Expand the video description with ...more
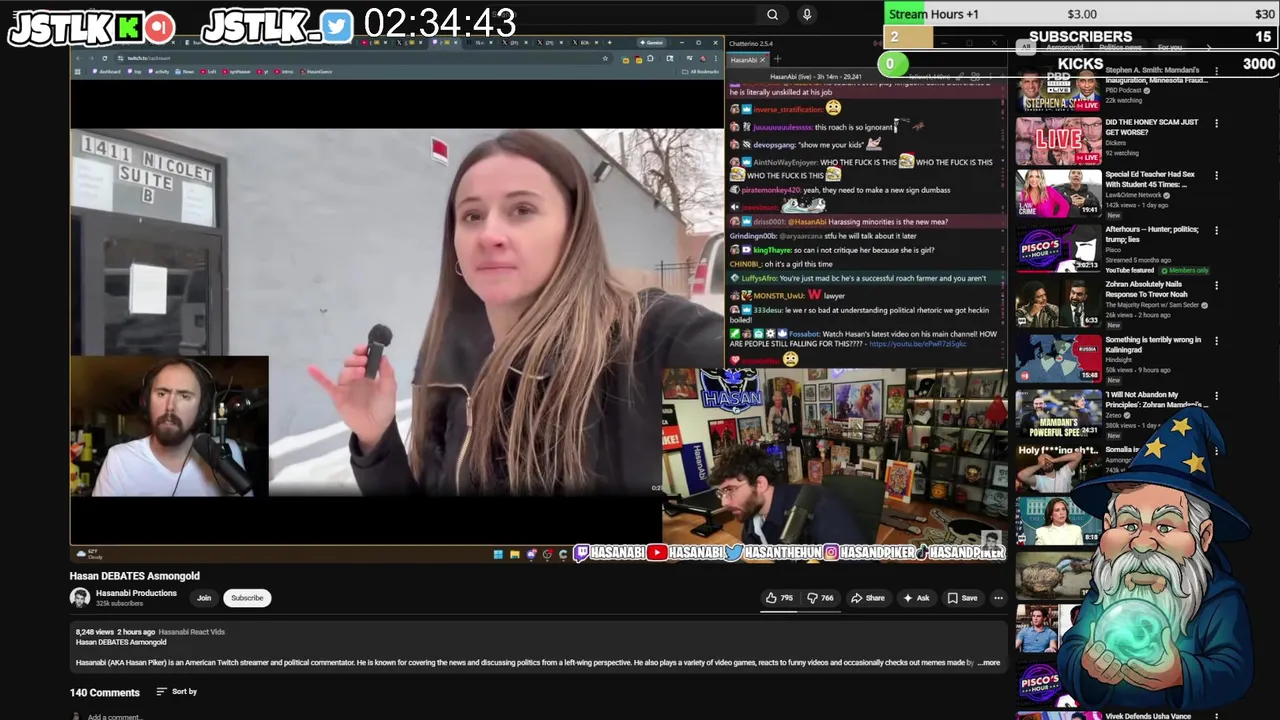Viewport: 1280px width, 720px height. point(989,662)
